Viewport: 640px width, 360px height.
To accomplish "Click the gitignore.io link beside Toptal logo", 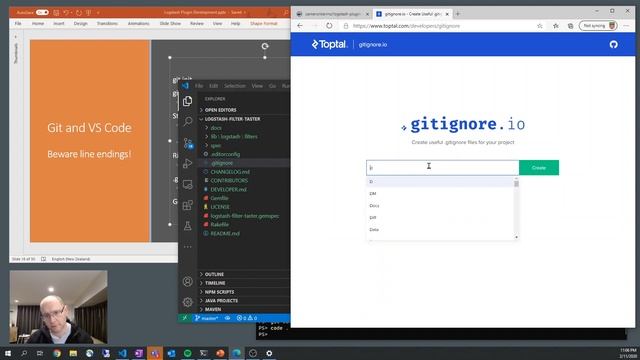I will pos(373,44).
